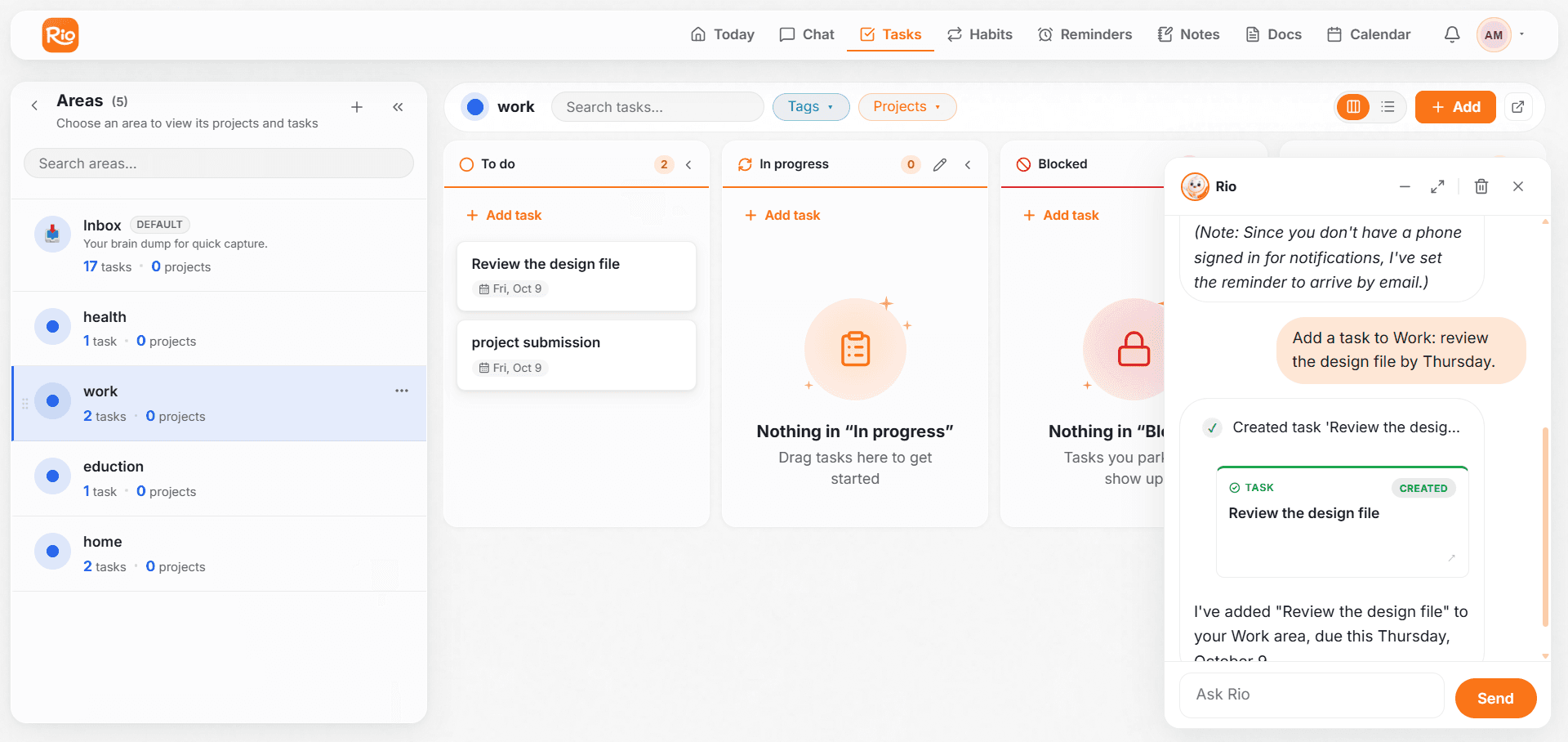
Task: Open the Chat tab
Action: point(806,34)
